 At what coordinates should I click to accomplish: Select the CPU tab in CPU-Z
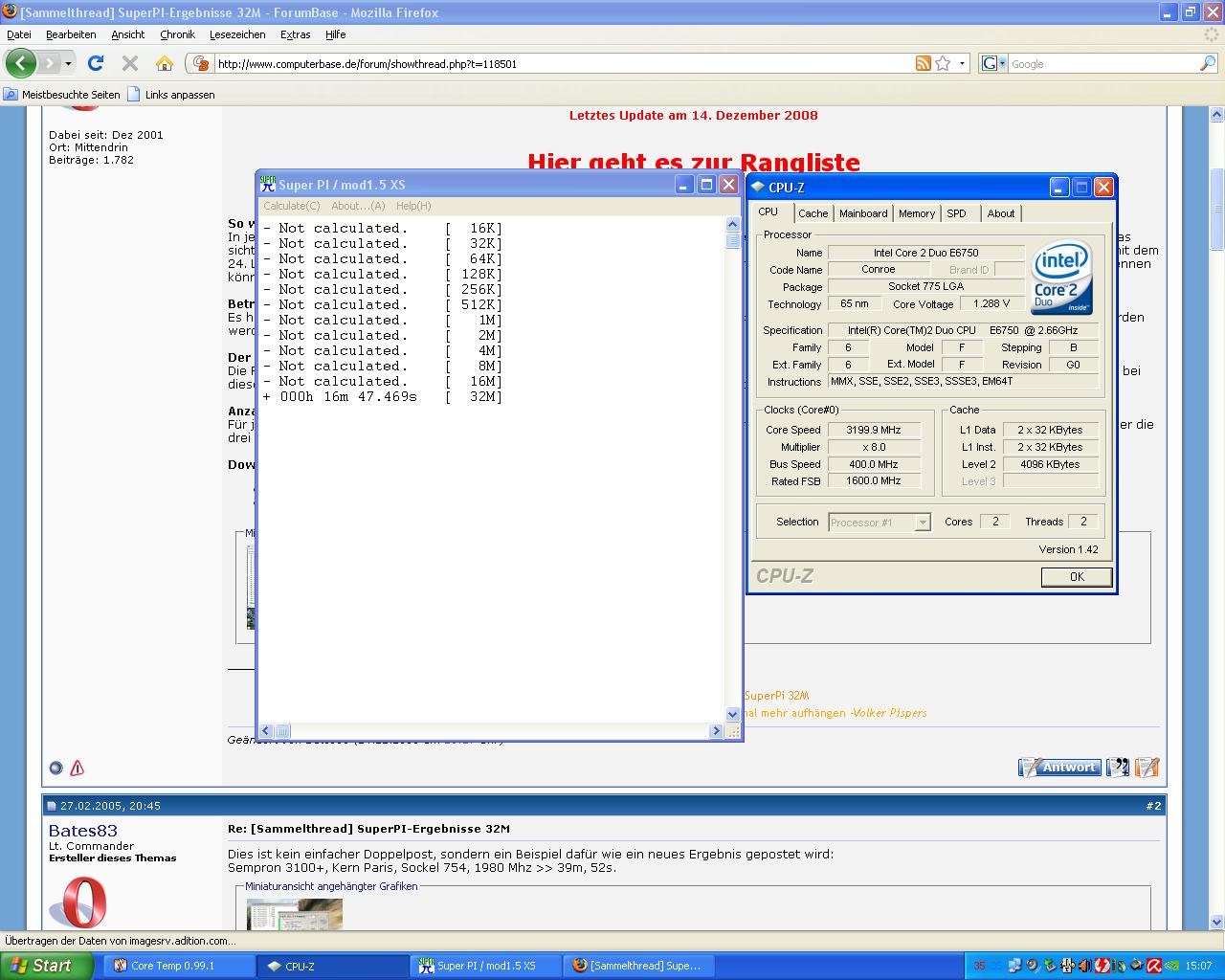[768, 212]
